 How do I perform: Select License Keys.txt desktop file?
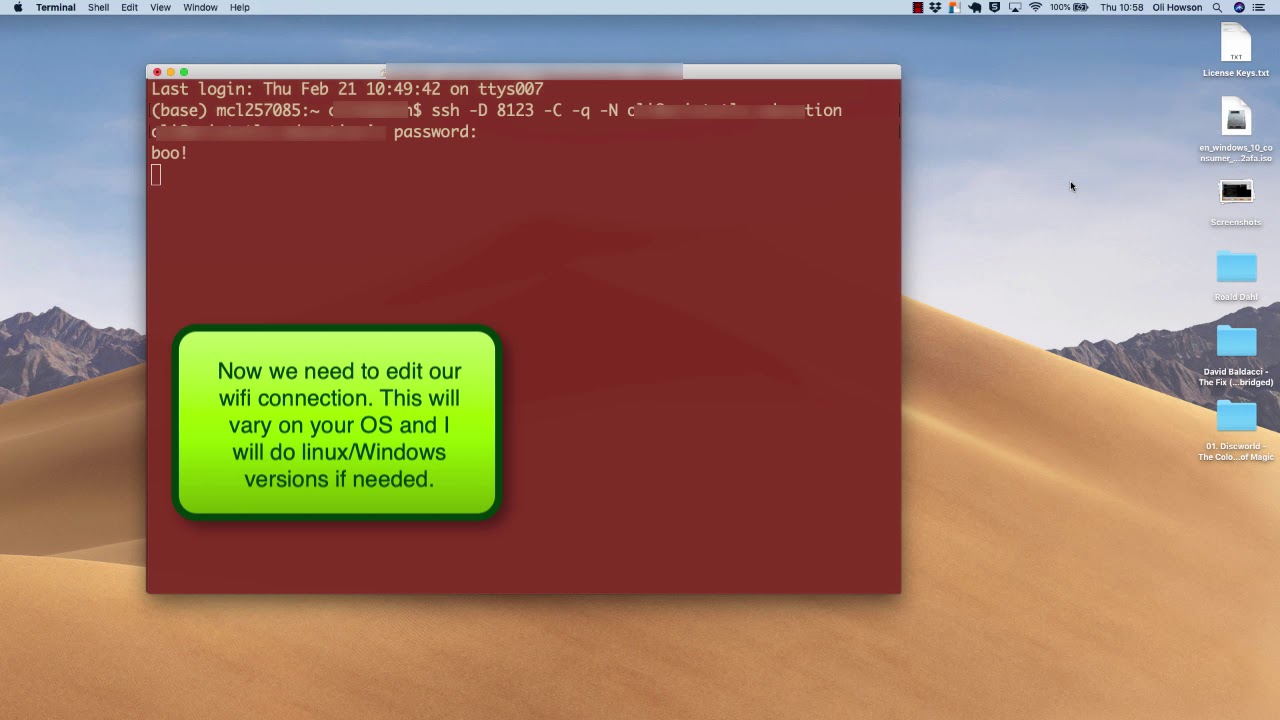click(x=1236, y=50)
